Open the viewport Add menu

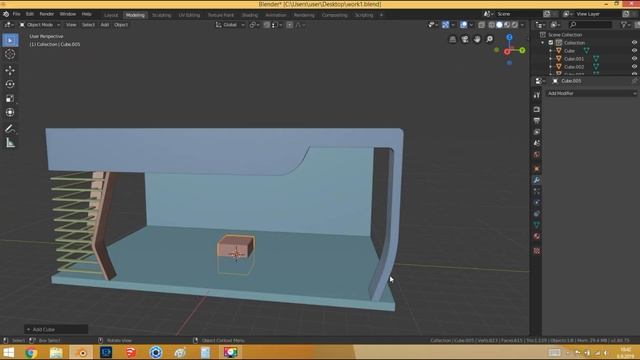pyautogui.click(x=104, y=25)
